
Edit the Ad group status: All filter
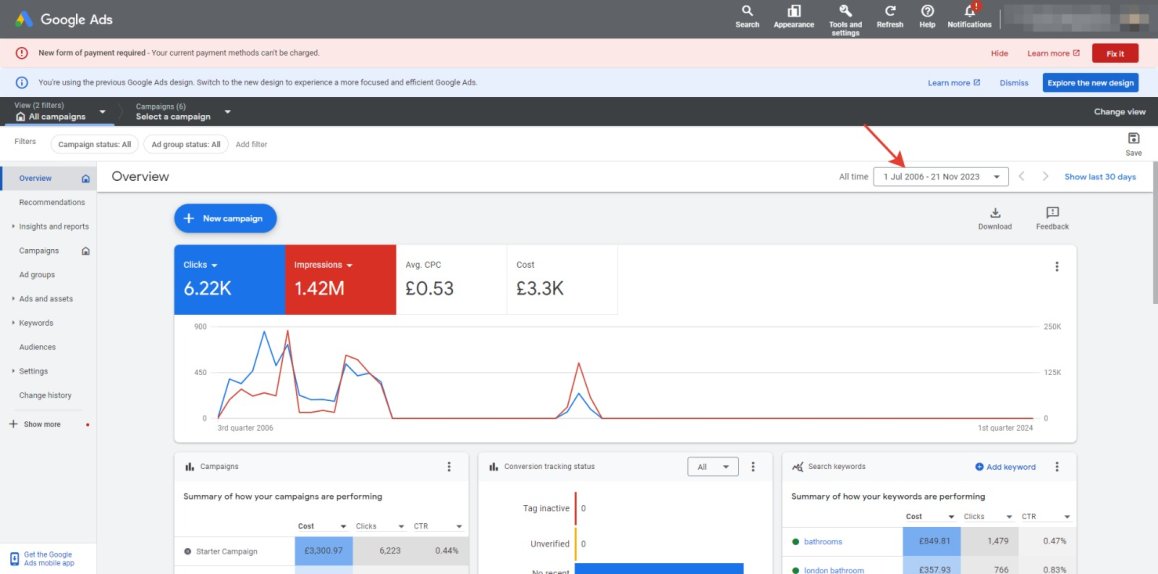pos(185,145)
